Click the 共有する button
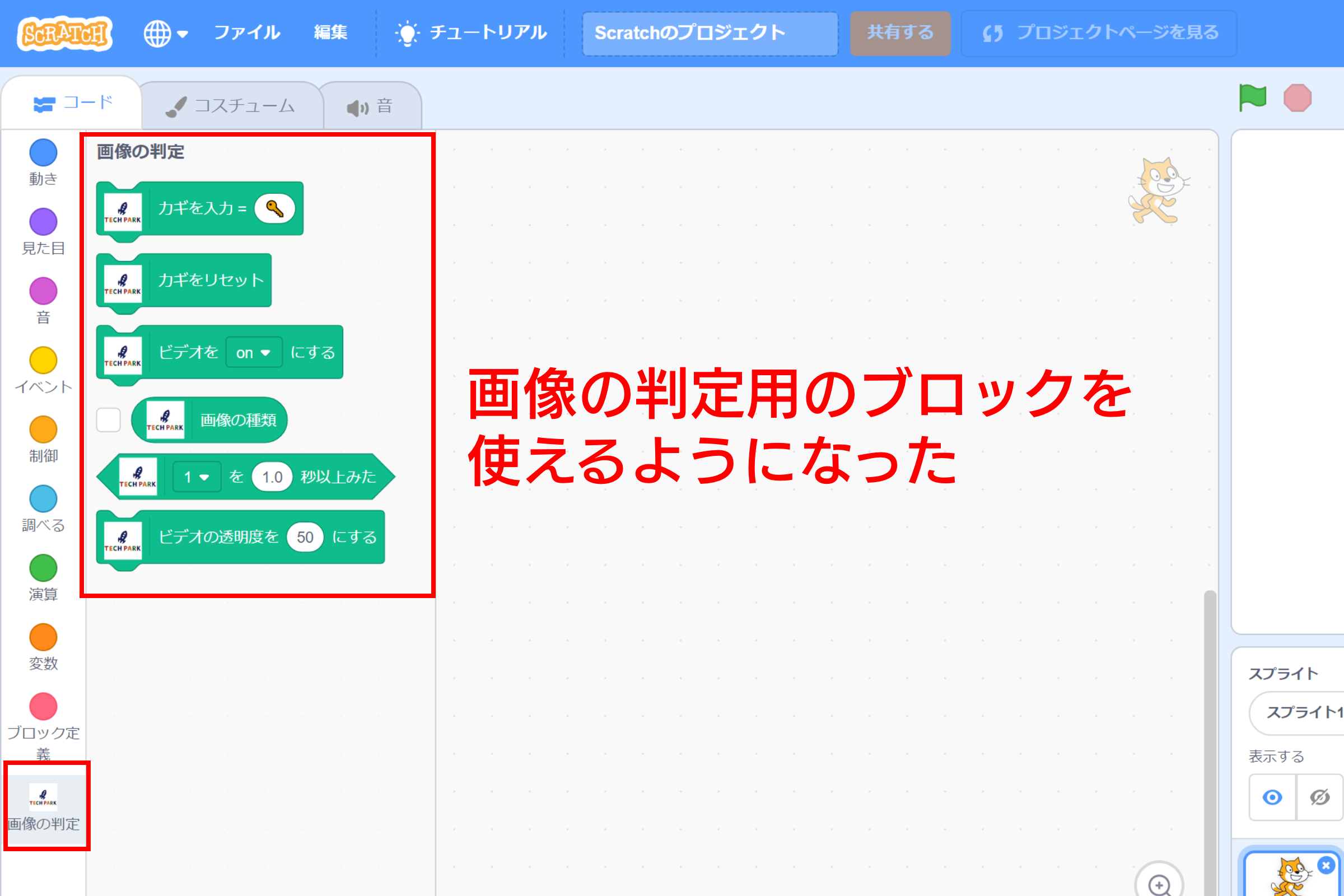This screenshot has height=896, width=1344. [x=900, y=33]
